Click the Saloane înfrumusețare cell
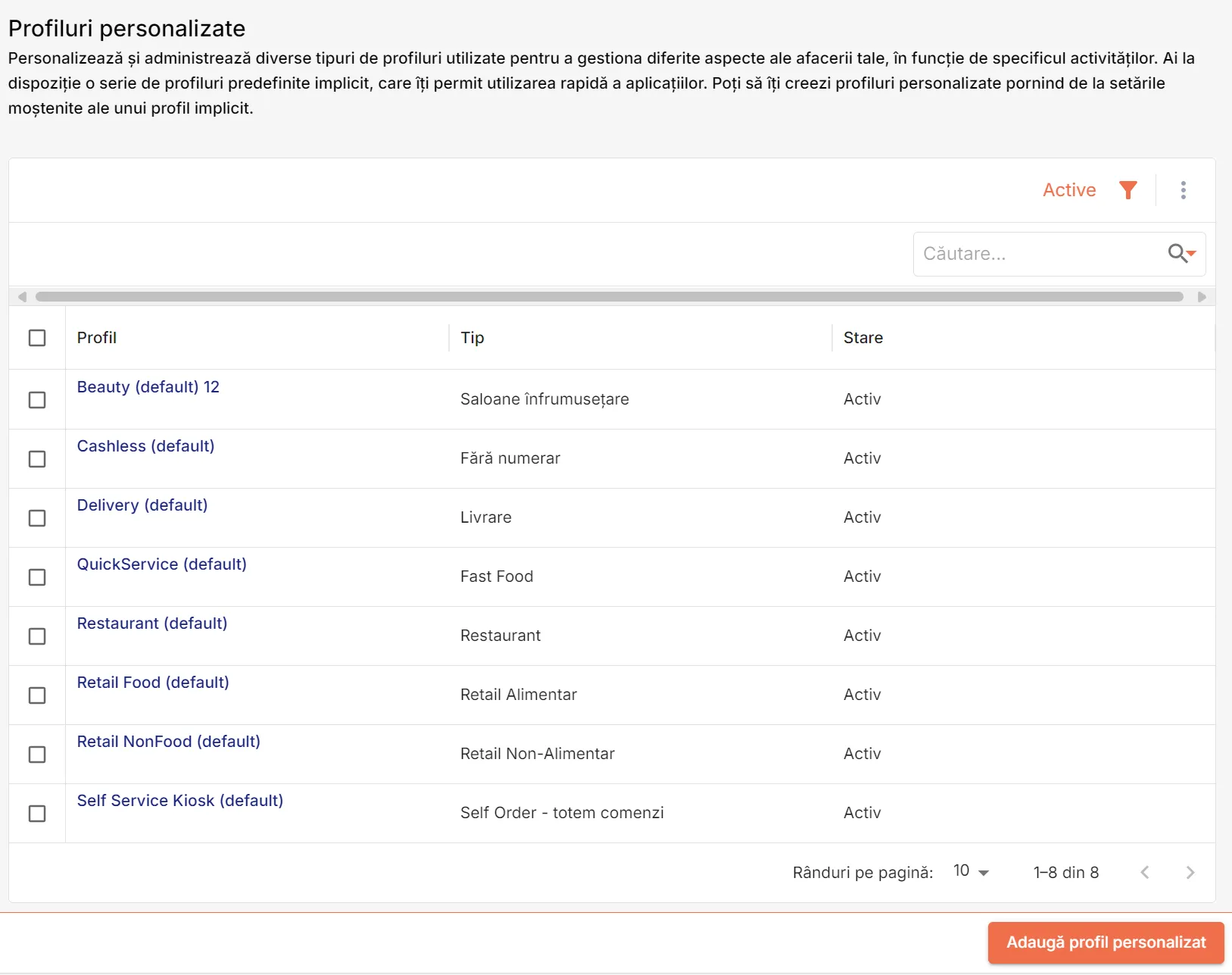Viewport: 1232px width, 975px height. click(x=544, y=399)
